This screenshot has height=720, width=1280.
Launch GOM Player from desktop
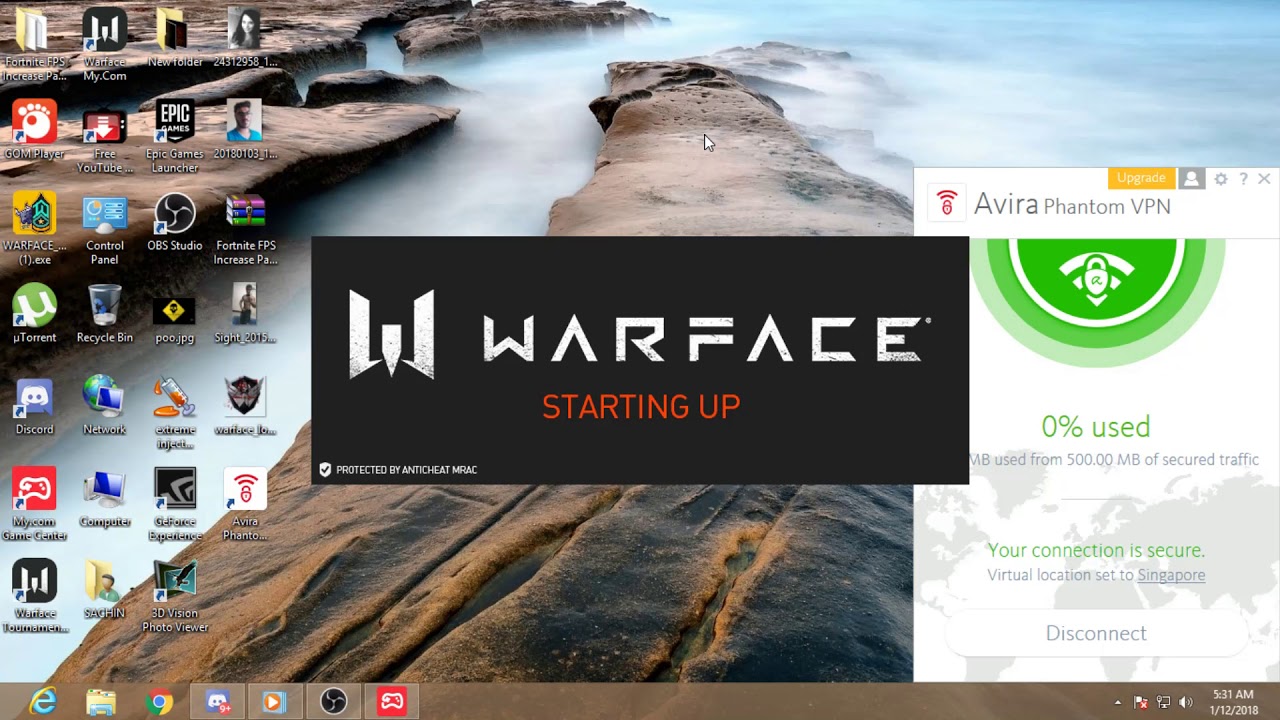(x=34, y=130)
